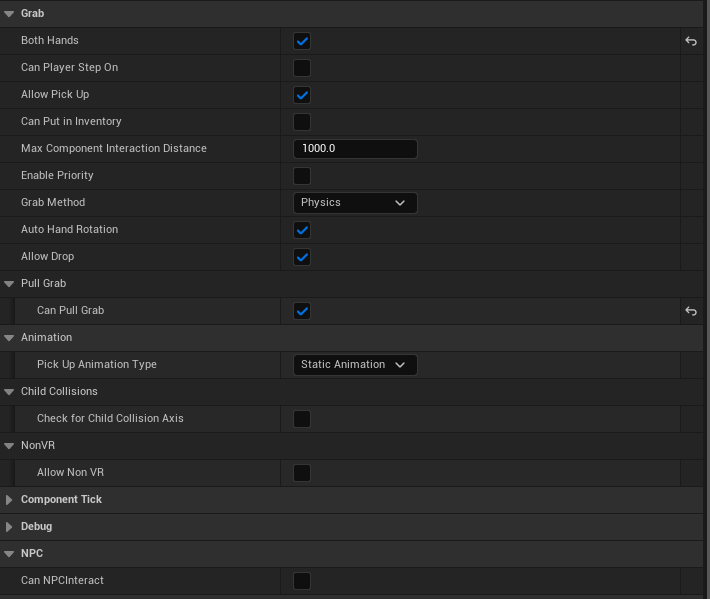Collapse the Grab section

9,14
